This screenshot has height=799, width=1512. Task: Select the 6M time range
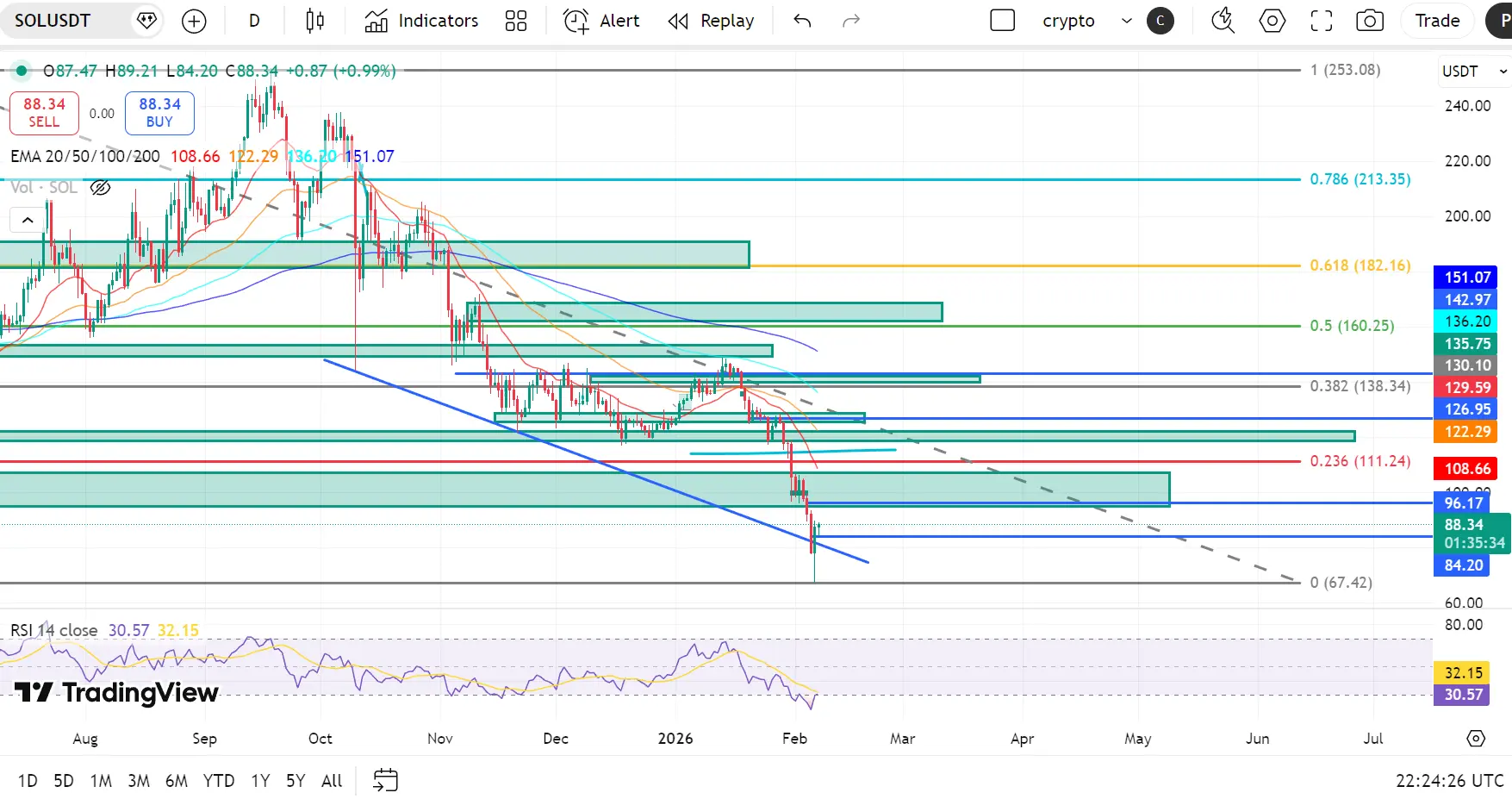pos(177,781)
